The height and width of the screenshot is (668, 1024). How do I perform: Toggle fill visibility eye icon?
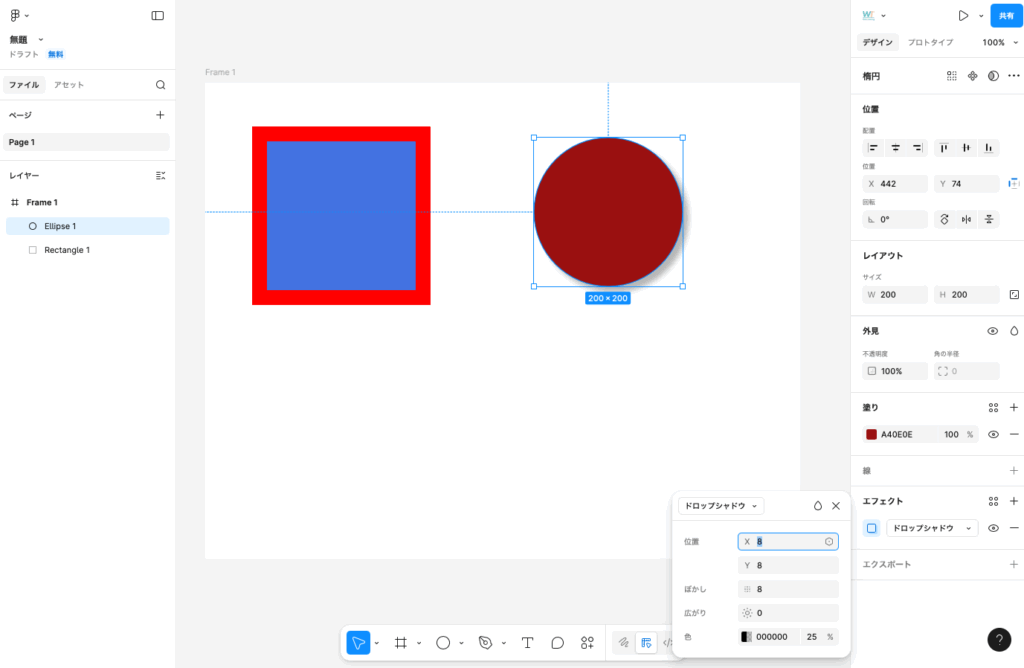point(993,435)
